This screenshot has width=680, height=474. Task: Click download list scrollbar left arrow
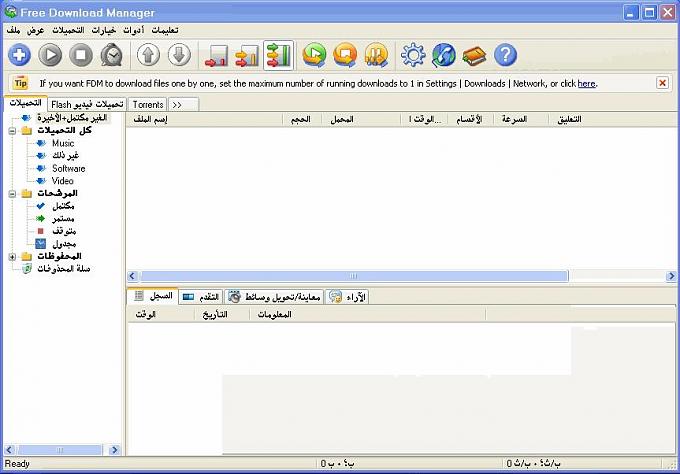point(133,276)
